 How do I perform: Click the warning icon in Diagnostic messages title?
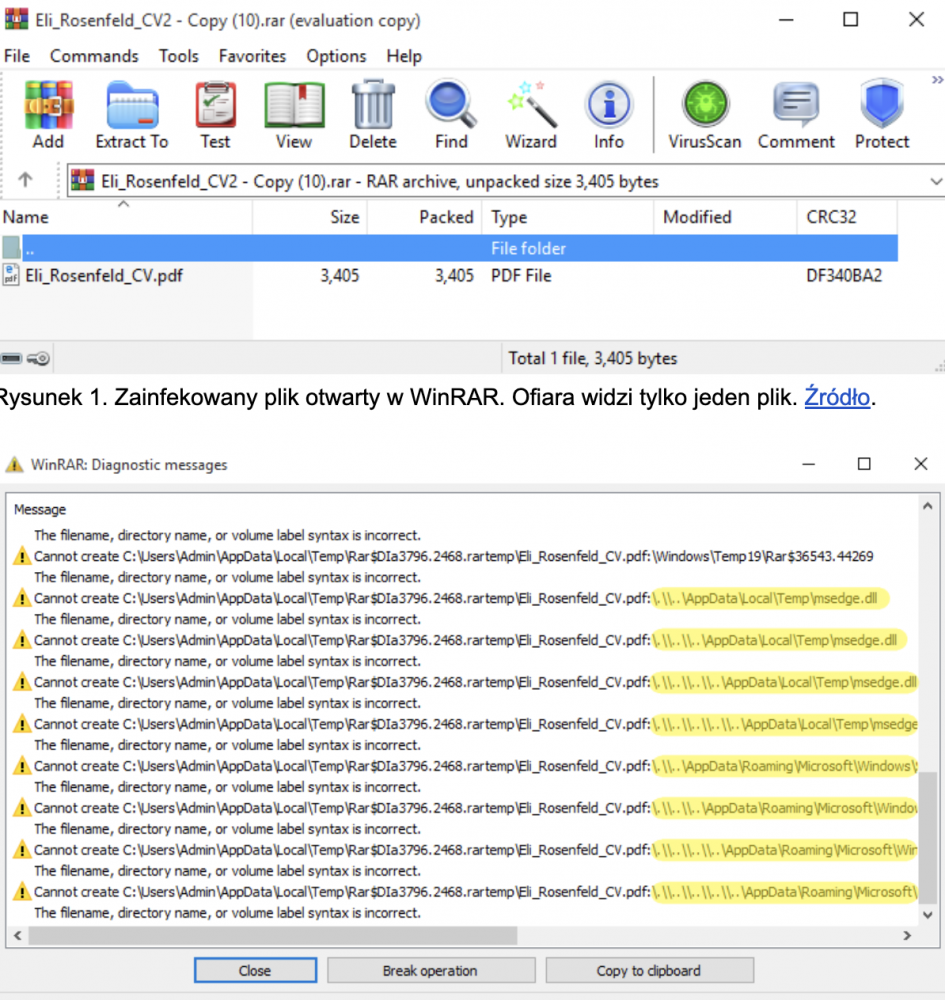(14, 465)
